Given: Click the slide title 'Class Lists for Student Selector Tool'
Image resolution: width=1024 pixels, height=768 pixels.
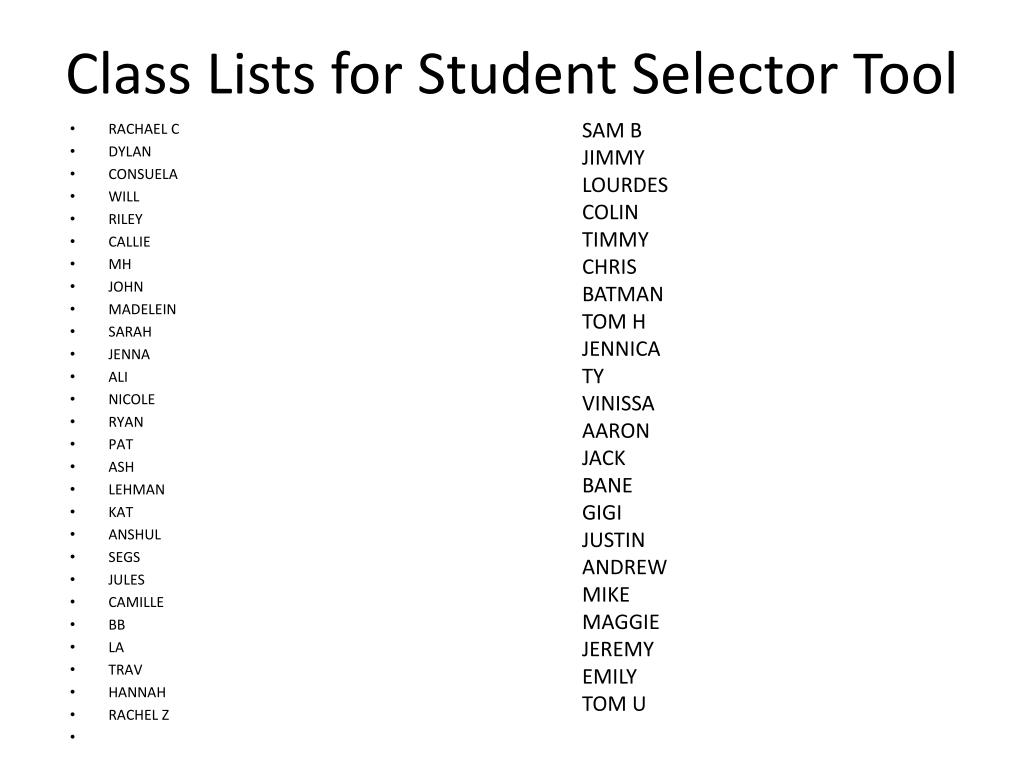Looking at the screenshot, I should [x=511, y=73].
